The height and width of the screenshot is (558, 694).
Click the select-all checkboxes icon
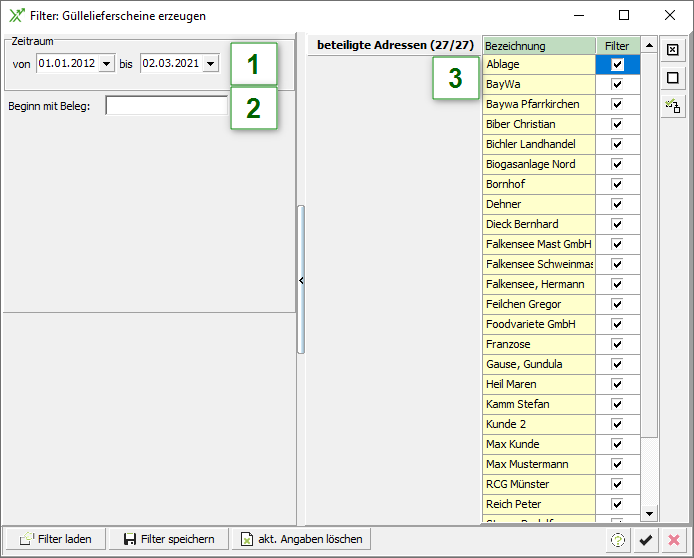click(672, 49)
